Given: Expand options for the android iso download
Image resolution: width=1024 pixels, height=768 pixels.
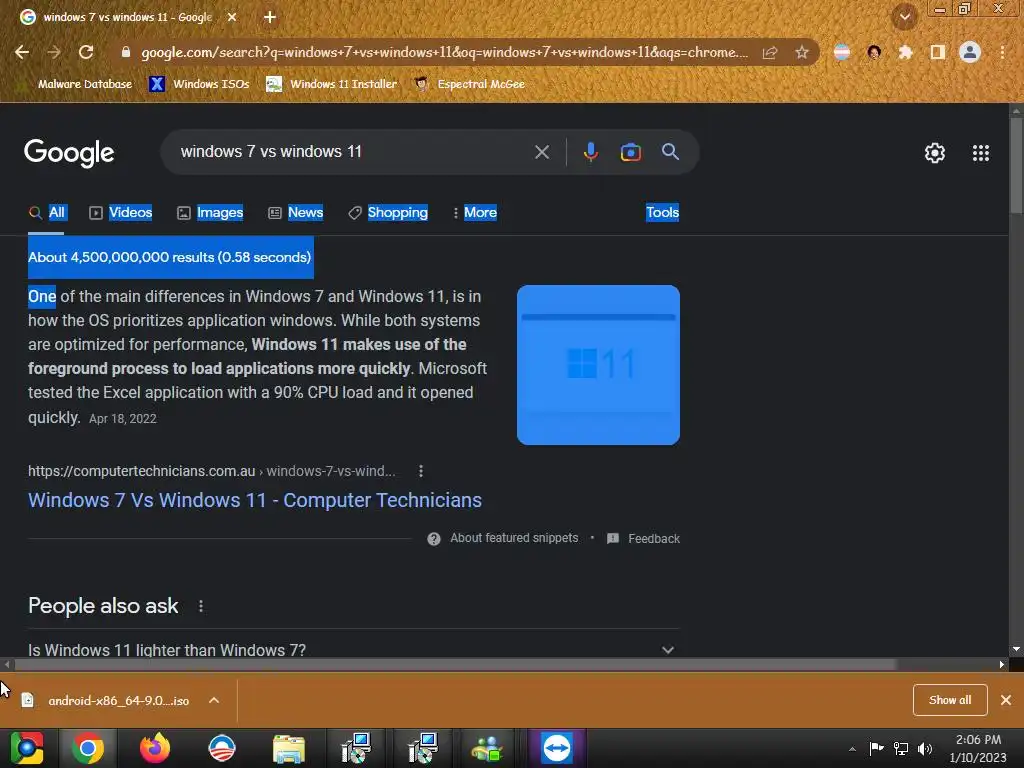Looking at the screenshot, I should (214, 701).
